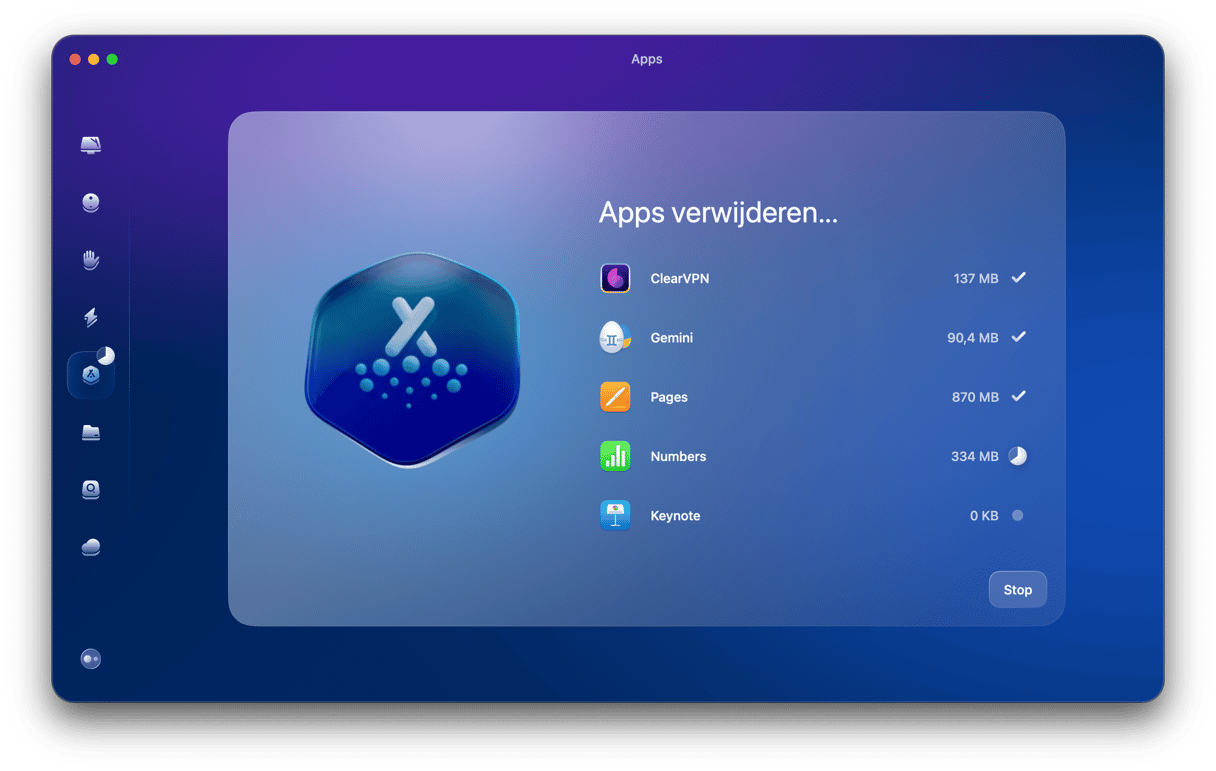1216x771 pixels.
Task: Click the Gemini label
Action: tap(672, 338)
